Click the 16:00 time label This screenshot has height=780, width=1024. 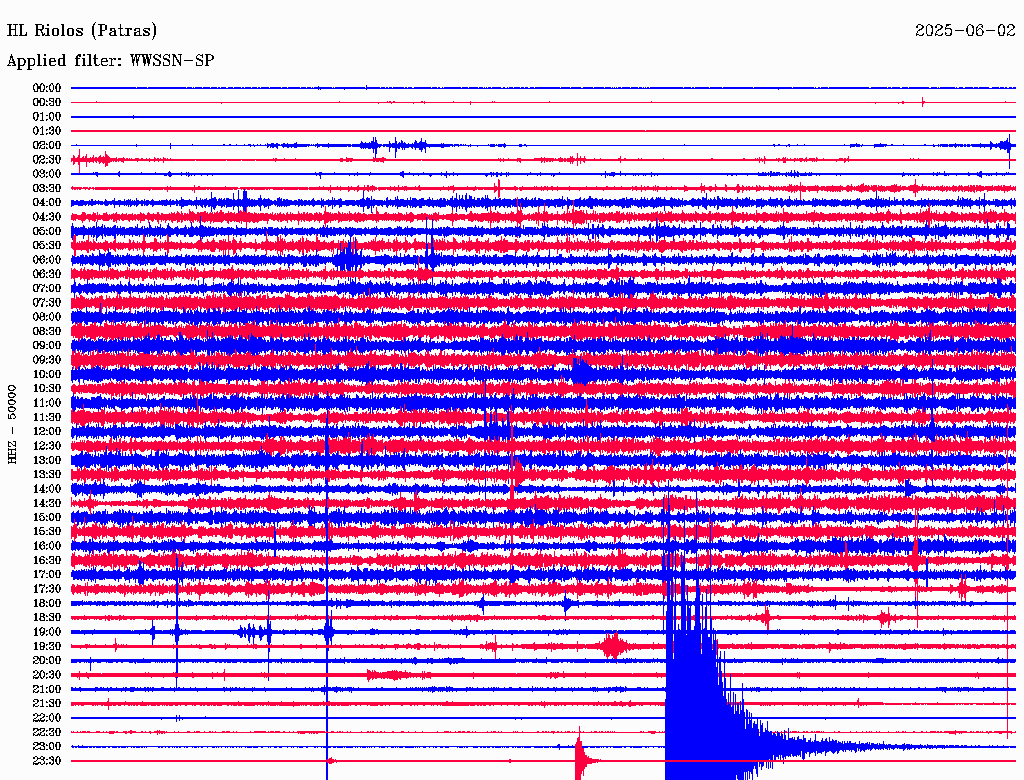47,545
